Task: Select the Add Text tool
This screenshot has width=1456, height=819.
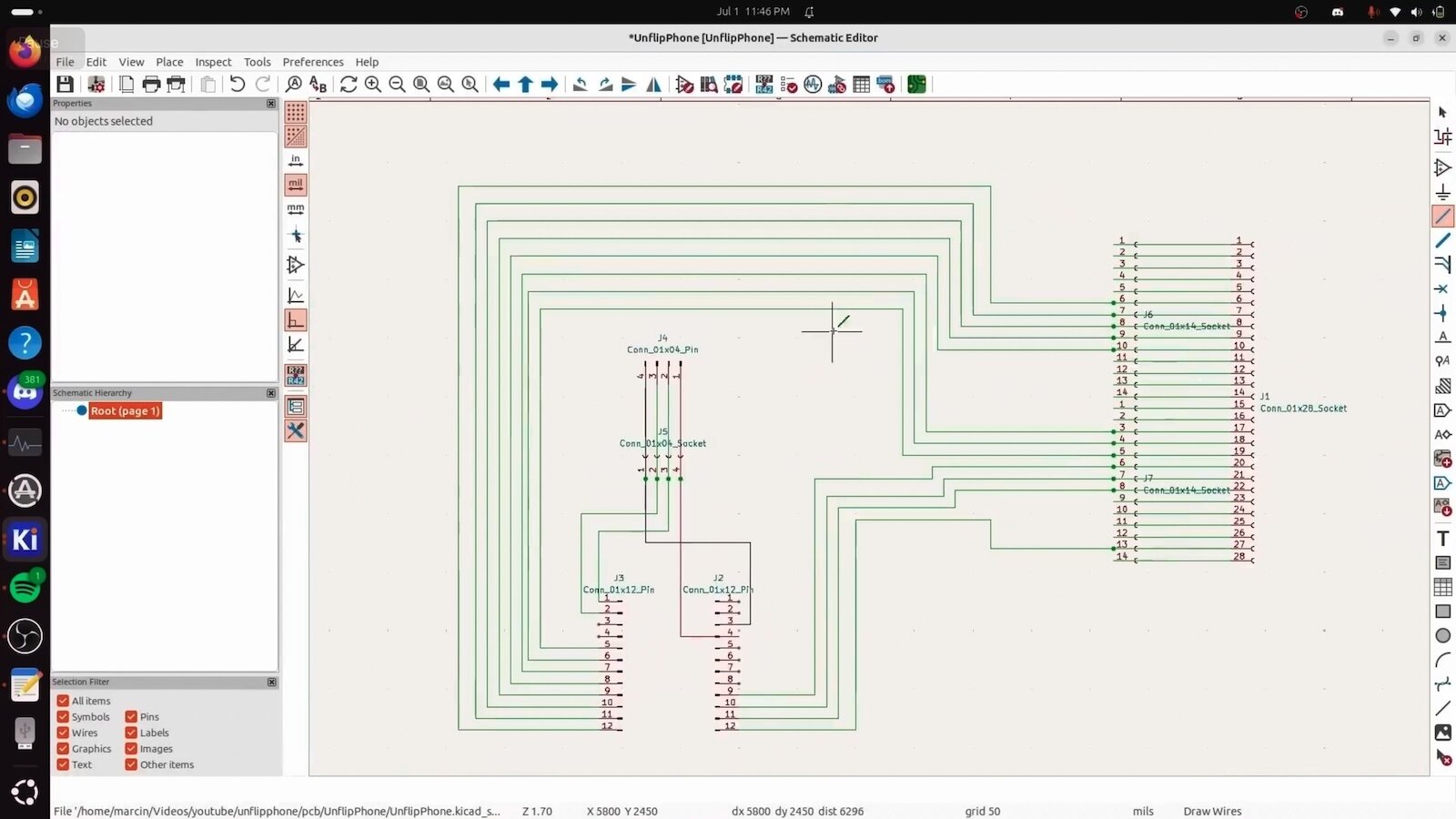Action: [1443, 539]
